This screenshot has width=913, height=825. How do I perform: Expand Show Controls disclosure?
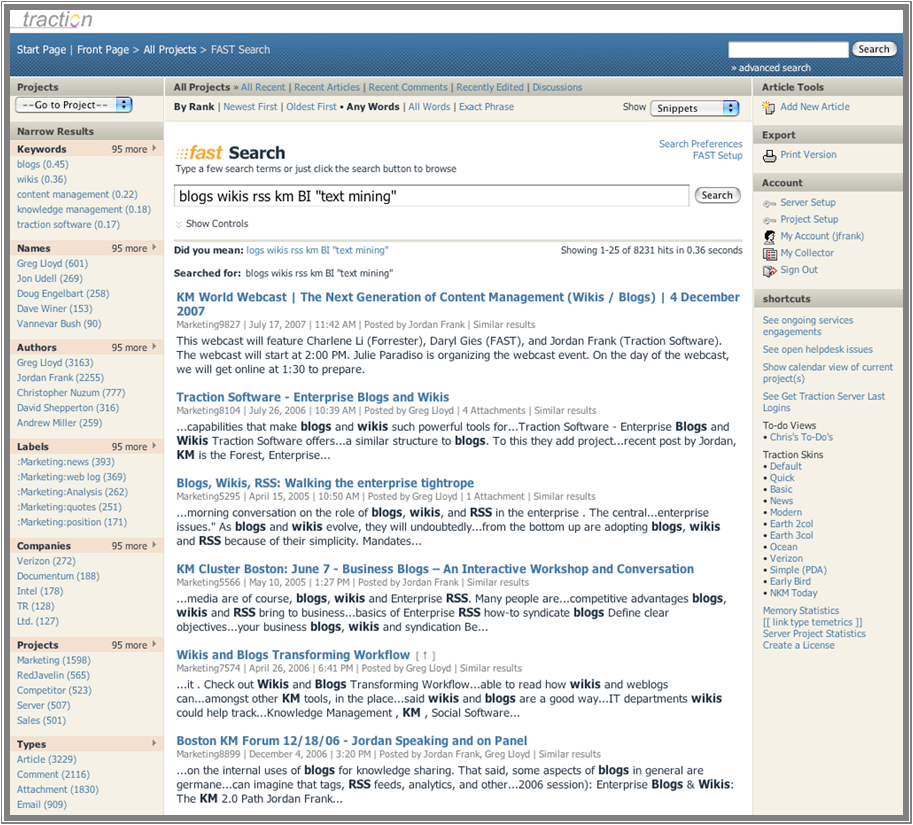(179, 225)
